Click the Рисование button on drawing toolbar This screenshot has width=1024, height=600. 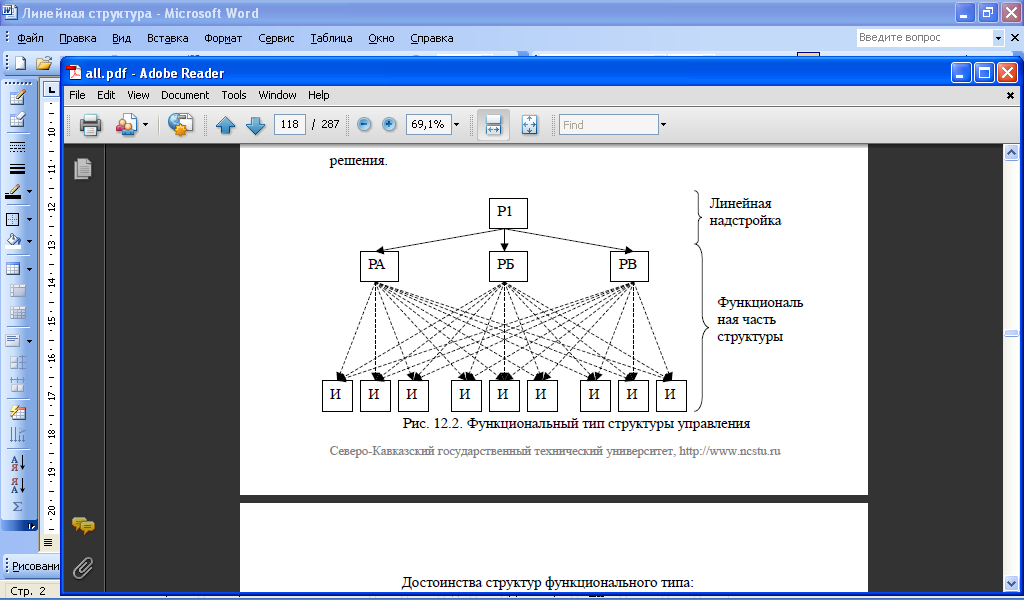[x=35, y=566]
